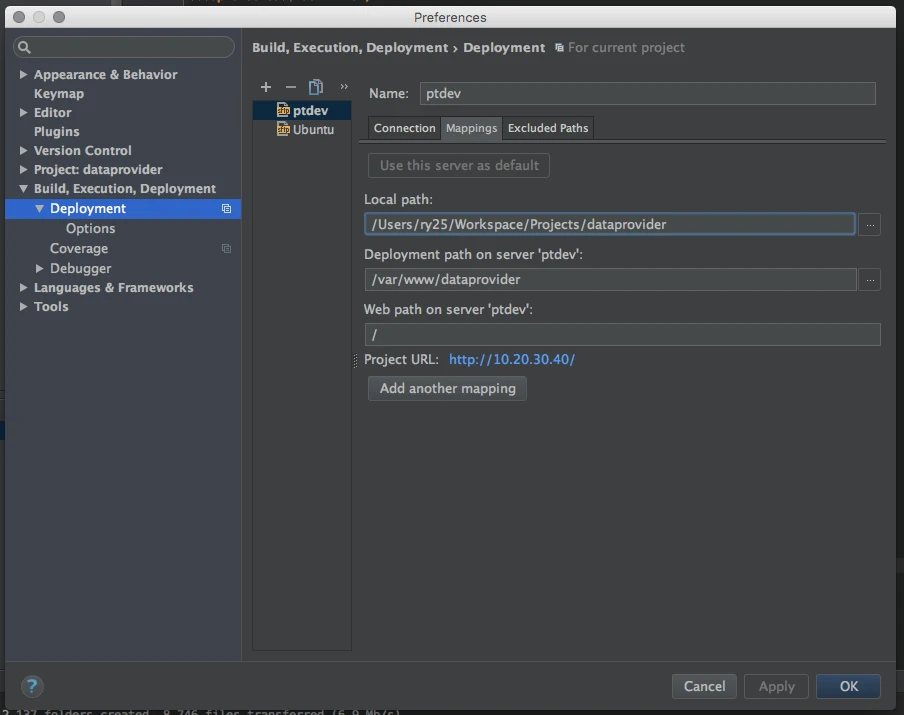The image size is (904, 715).
Task: Switch to the Excluded Paths tab
Action: (548, 128)
